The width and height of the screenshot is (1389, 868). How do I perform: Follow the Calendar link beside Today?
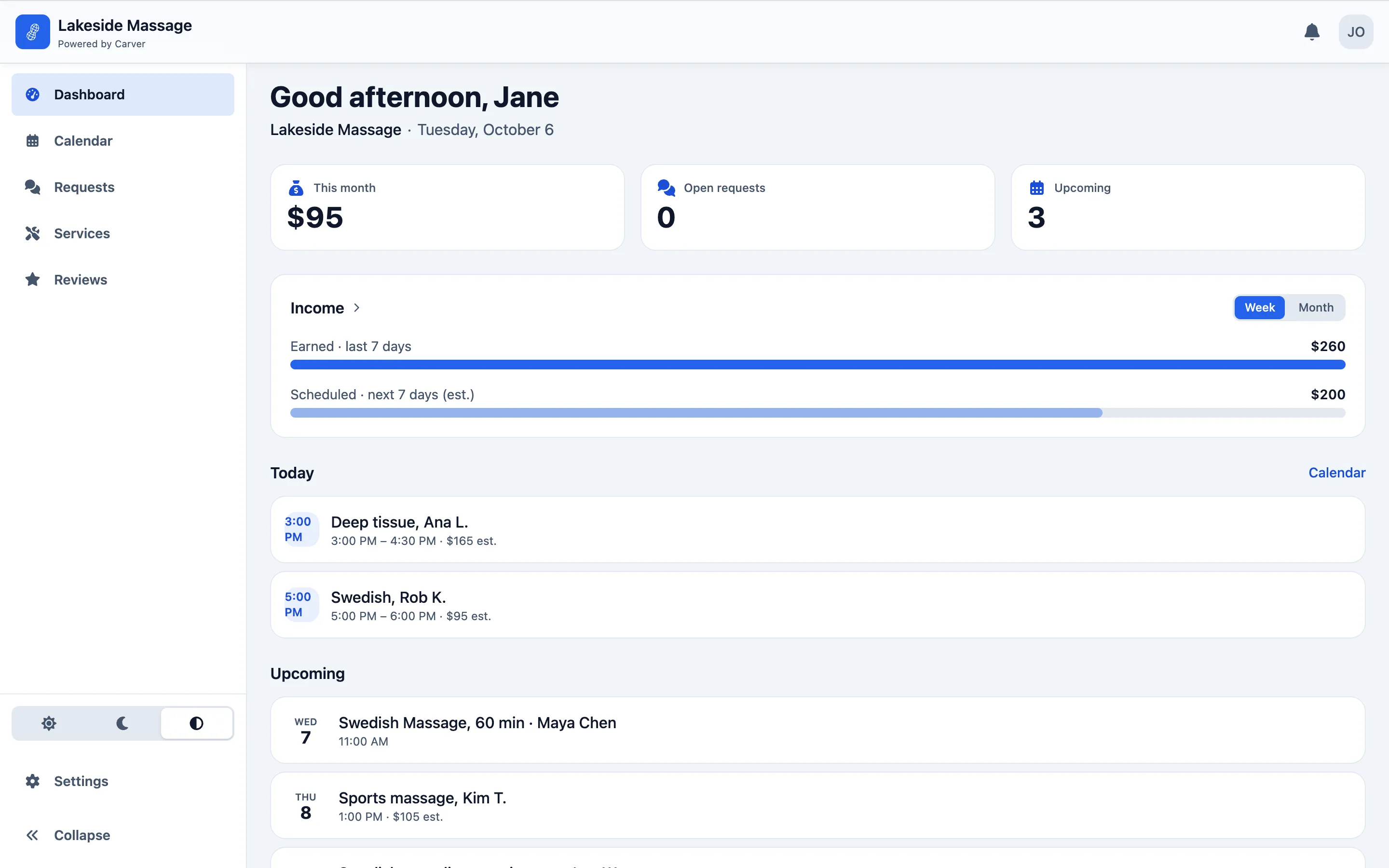pyautogui.click(x=1337, y=473)
